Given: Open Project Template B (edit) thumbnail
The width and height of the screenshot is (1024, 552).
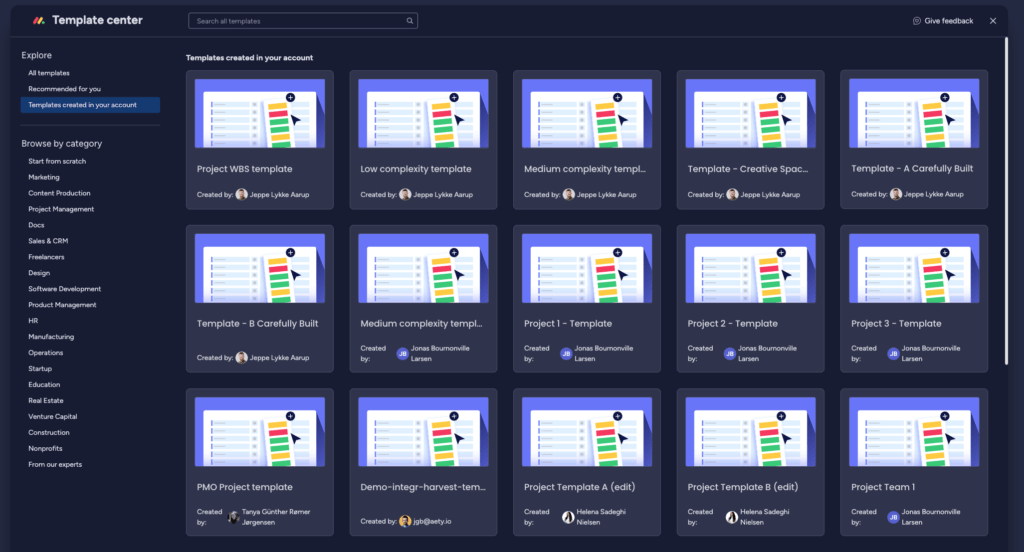Looking at the screenshot, I should coord(750,432).
